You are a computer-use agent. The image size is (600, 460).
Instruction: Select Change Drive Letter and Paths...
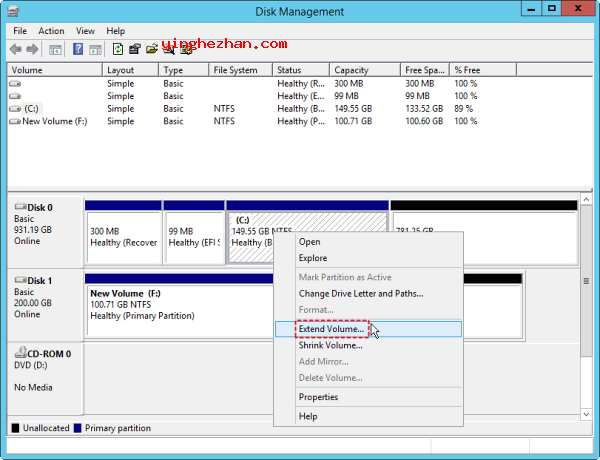(360, 293)
